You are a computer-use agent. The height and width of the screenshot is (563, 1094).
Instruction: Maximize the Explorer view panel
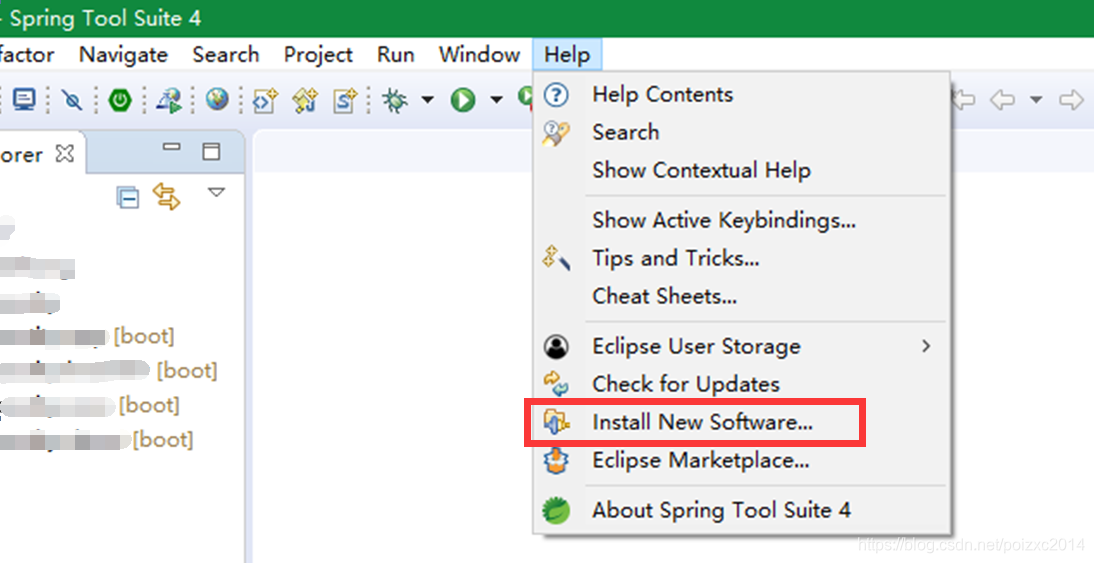click(211, 151)
